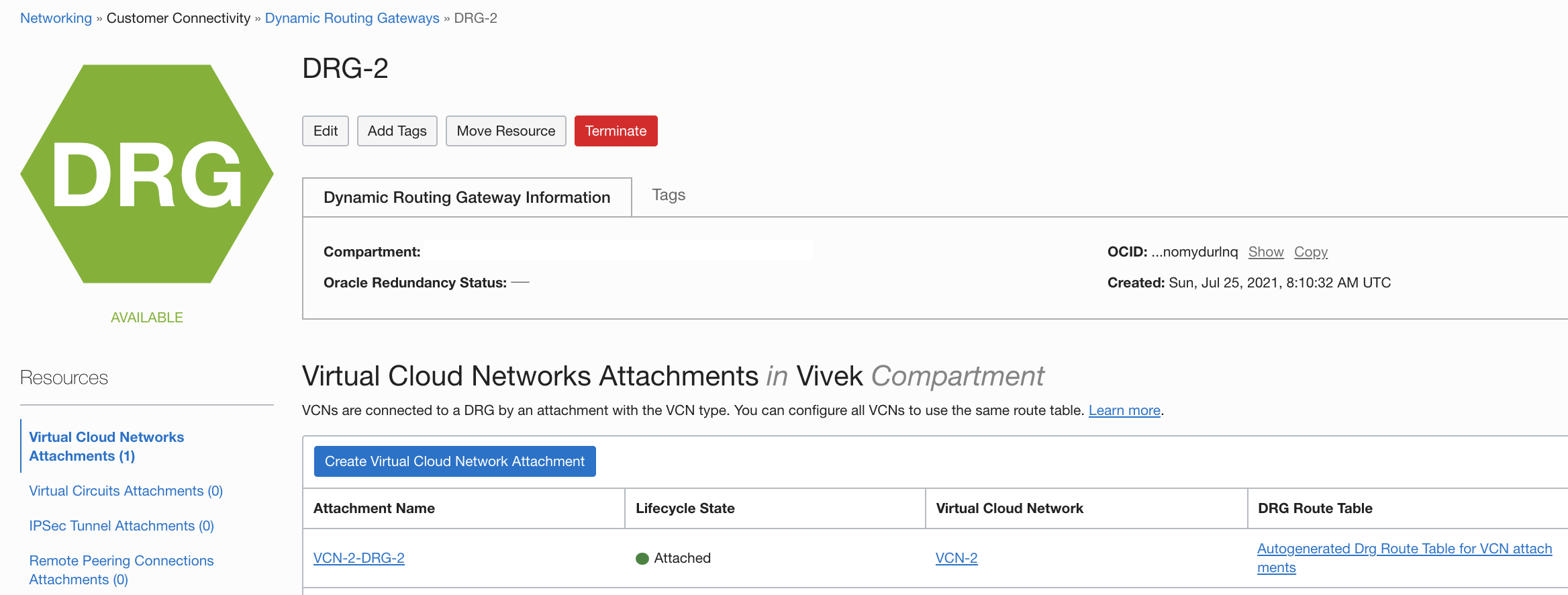Select Dynamic Routing Gateway Information tab

pos(467,197)
